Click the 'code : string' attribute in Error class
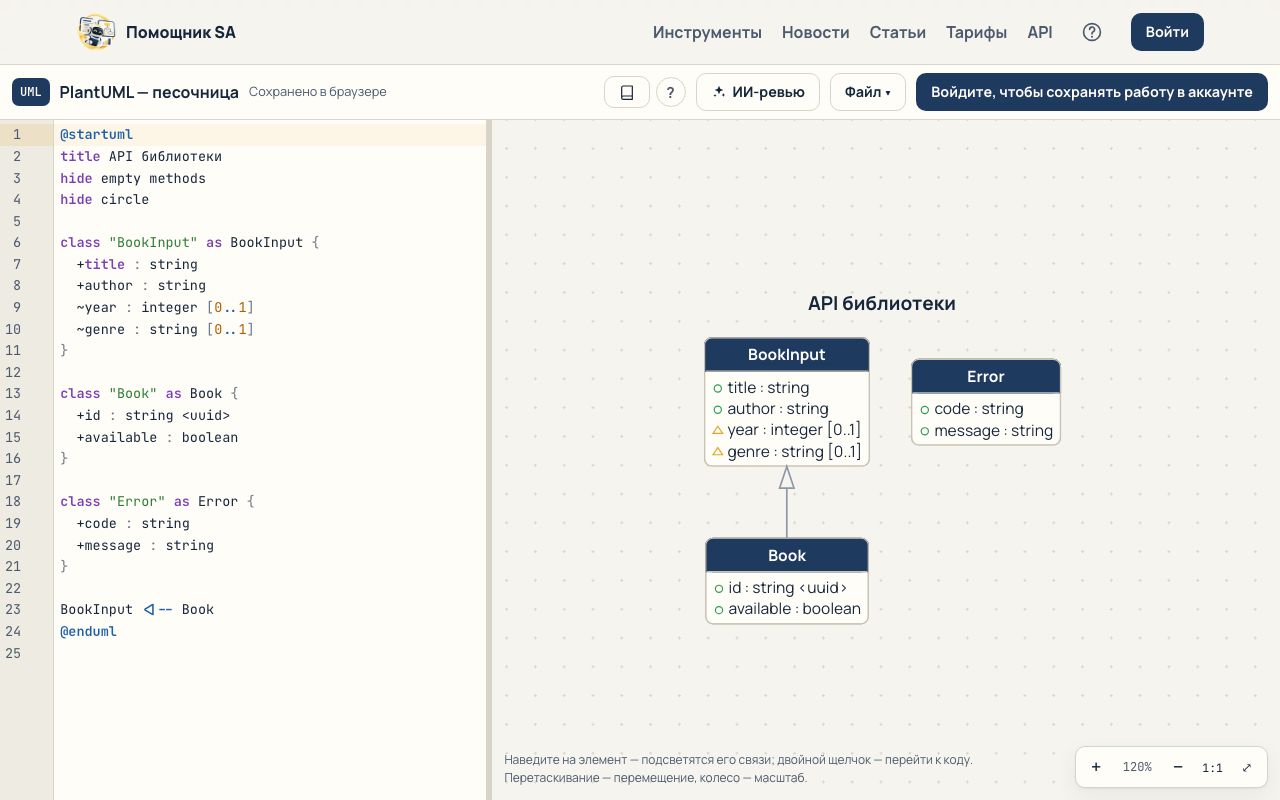 972,409
